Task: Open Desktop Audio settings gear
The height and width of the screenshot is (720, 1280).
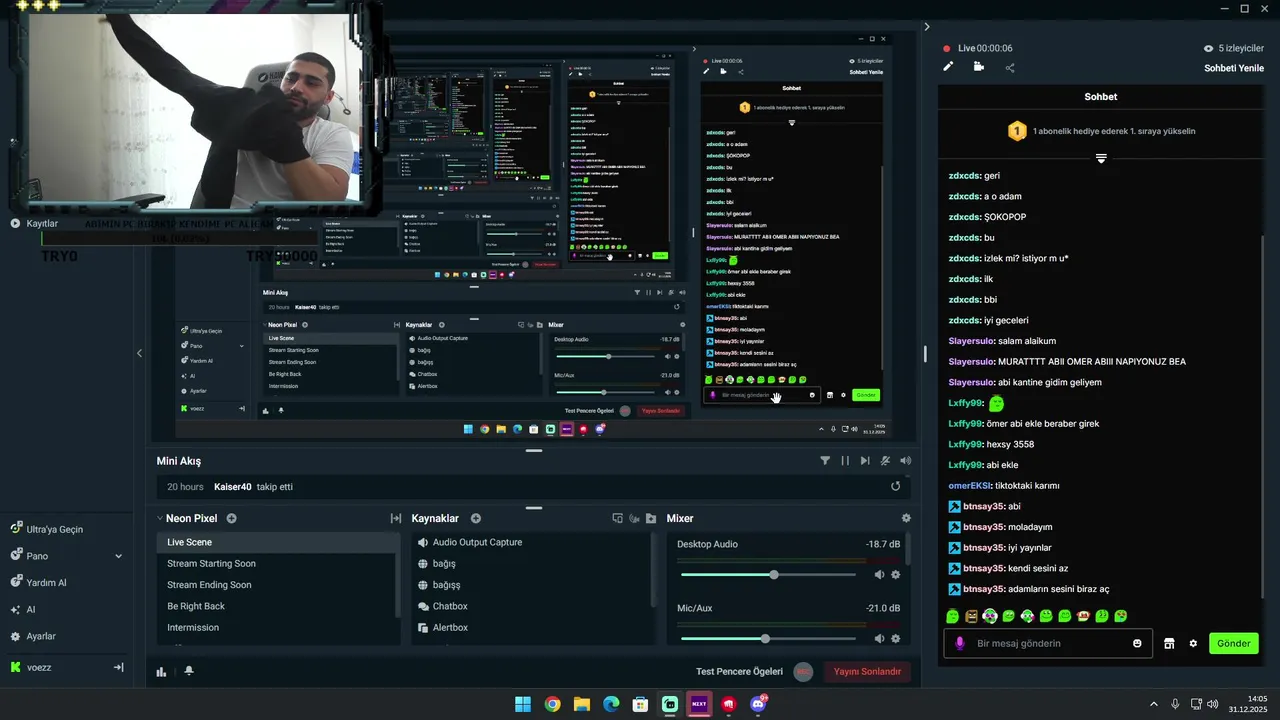Action: point(895,575)
